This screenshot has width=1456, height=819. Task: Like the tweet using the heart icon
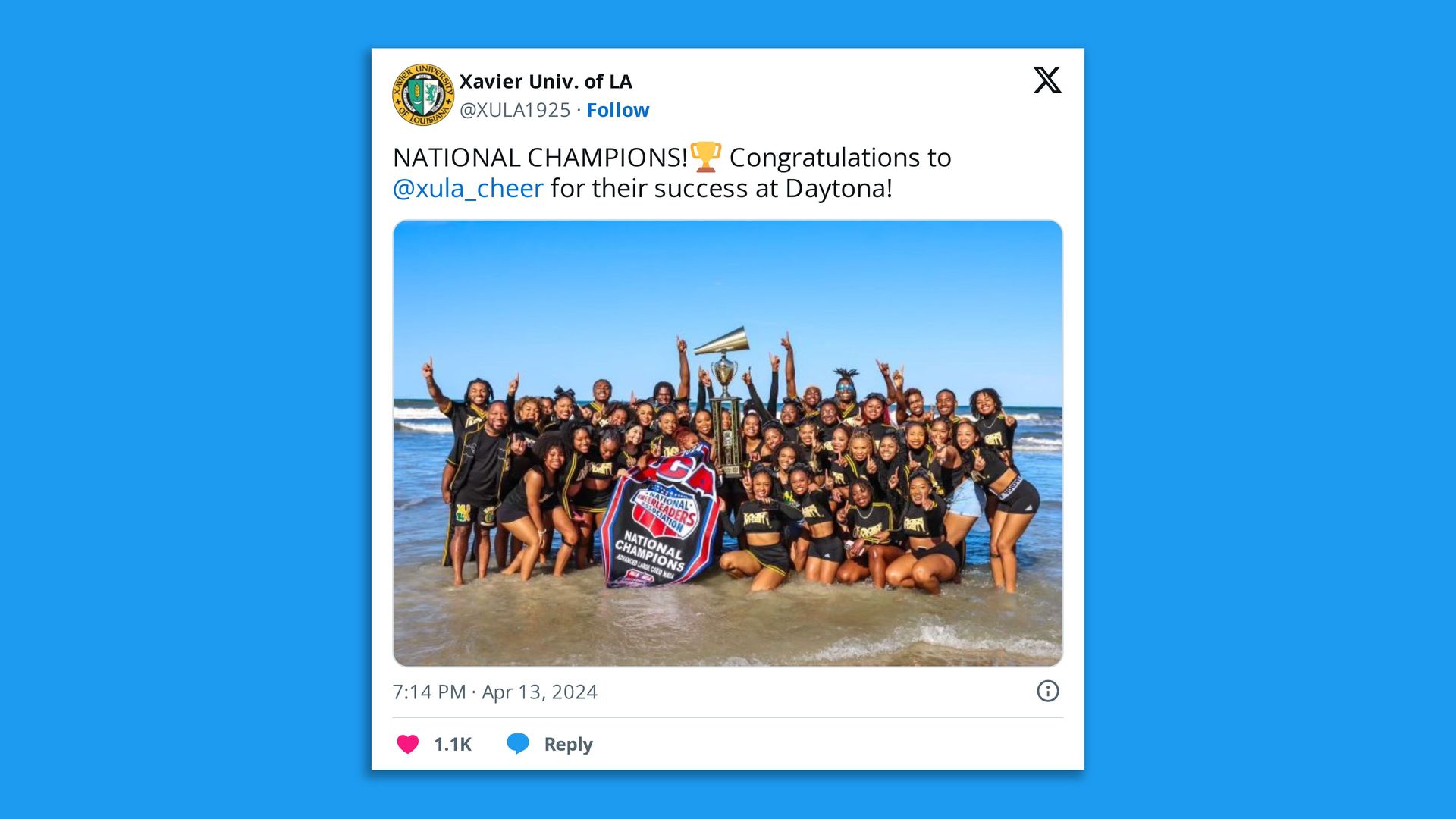click(x=409, y=744)
